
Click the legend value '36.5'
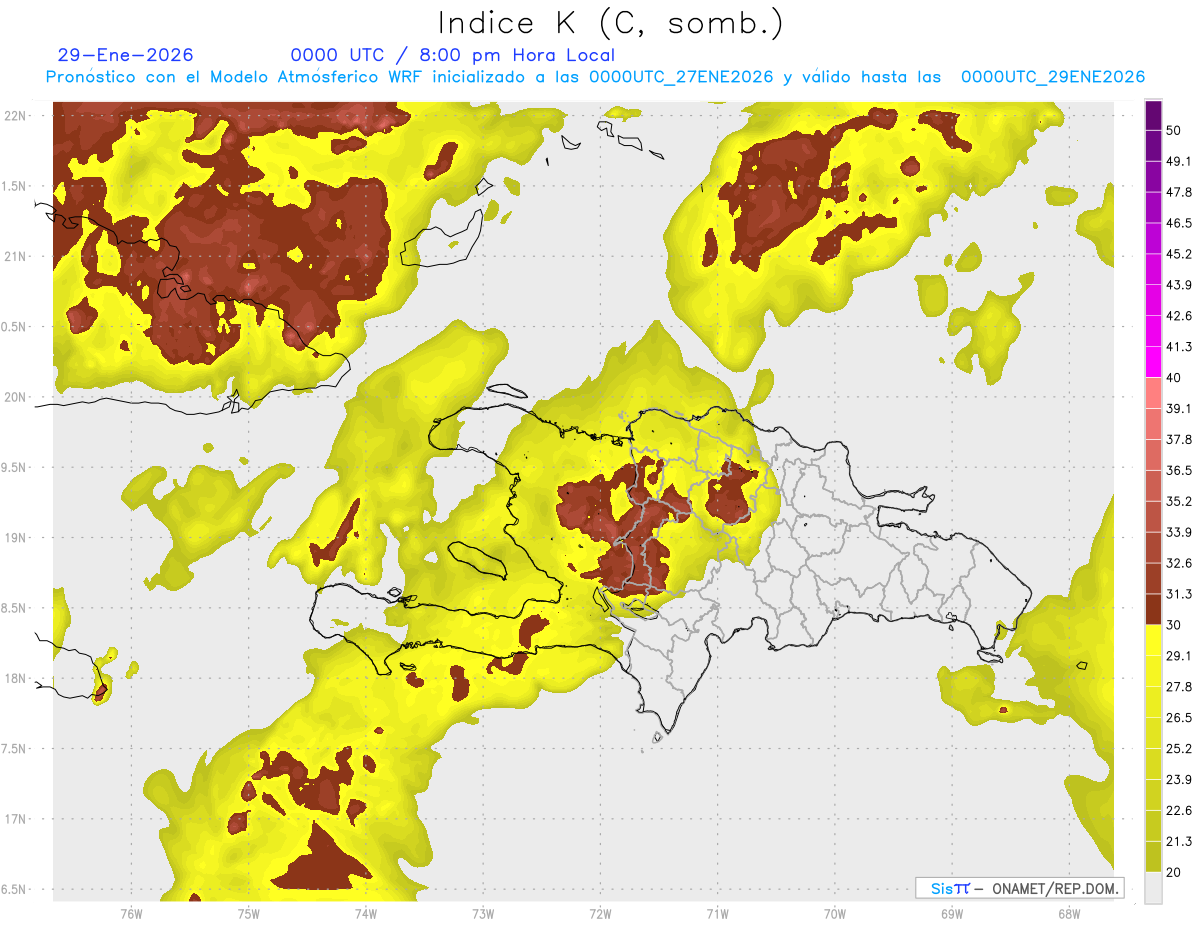pyautogui.click(x=1179, y=470)
